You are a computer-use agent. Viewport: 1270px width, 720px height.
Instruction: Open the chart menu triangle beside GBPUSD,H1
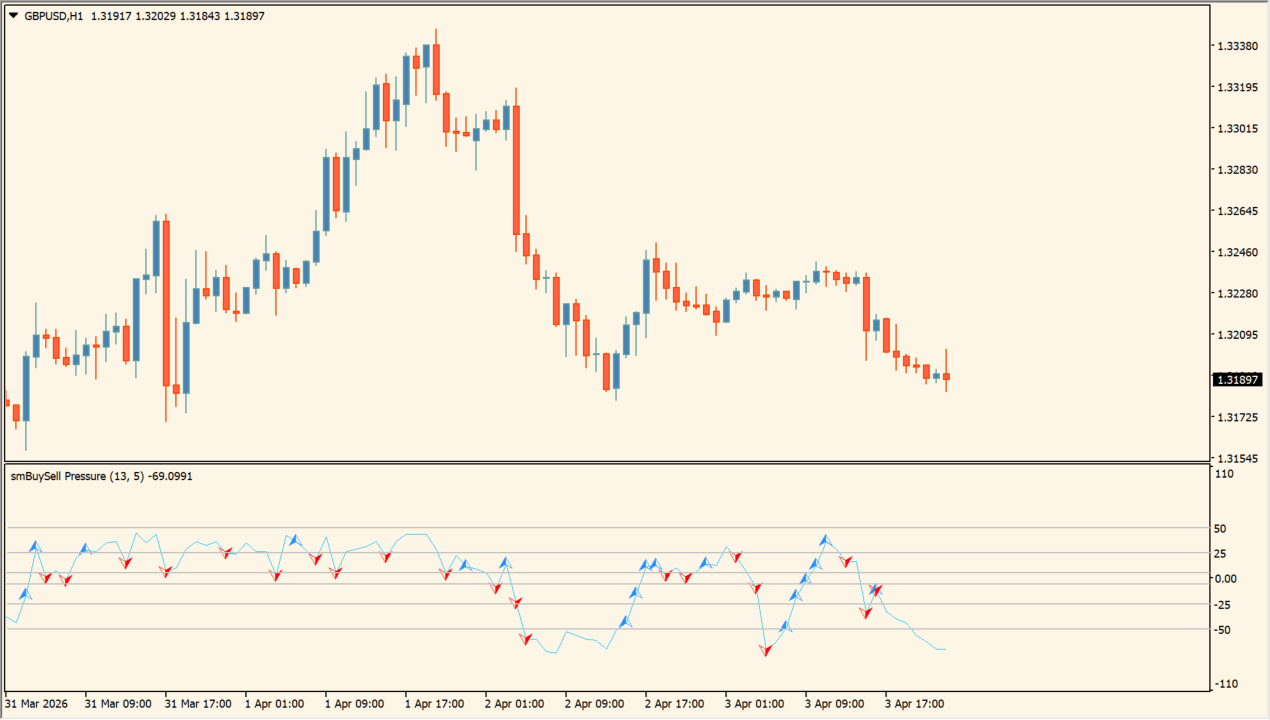pyautogui.click(x=13, y=16)
